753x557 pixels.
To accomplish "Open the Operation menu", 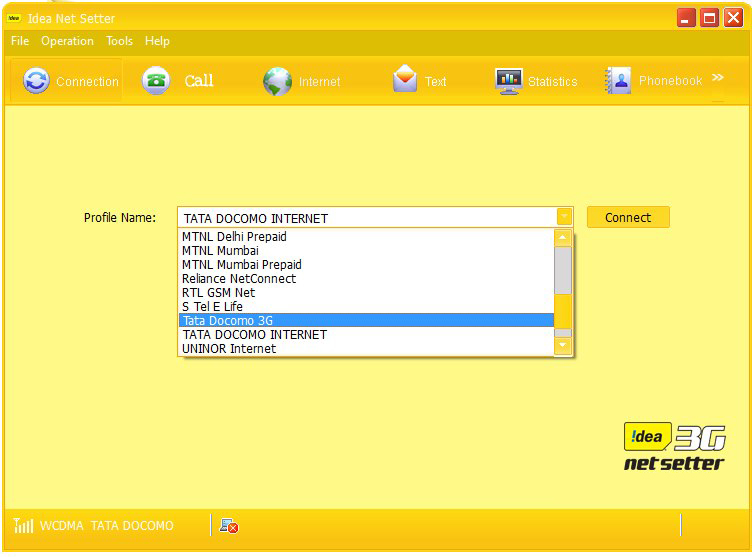I will (67, 41).
